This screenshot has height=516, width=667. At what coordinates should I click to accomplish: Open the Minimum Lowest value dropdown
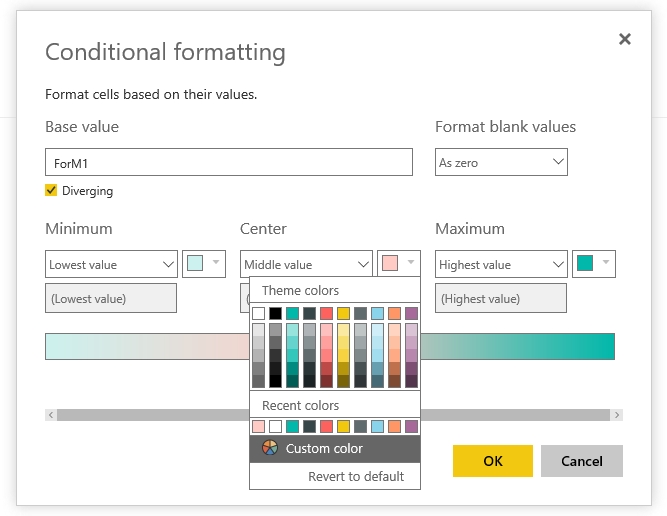(111, 264)
